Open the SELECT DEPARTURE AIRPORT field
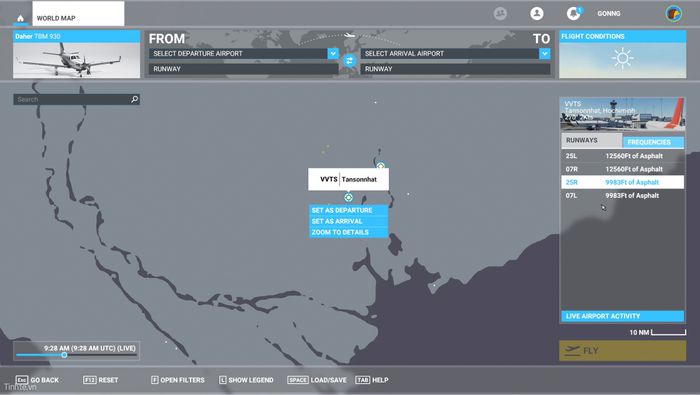The width and height of the screenshot is (700, 395). (243, 54)
